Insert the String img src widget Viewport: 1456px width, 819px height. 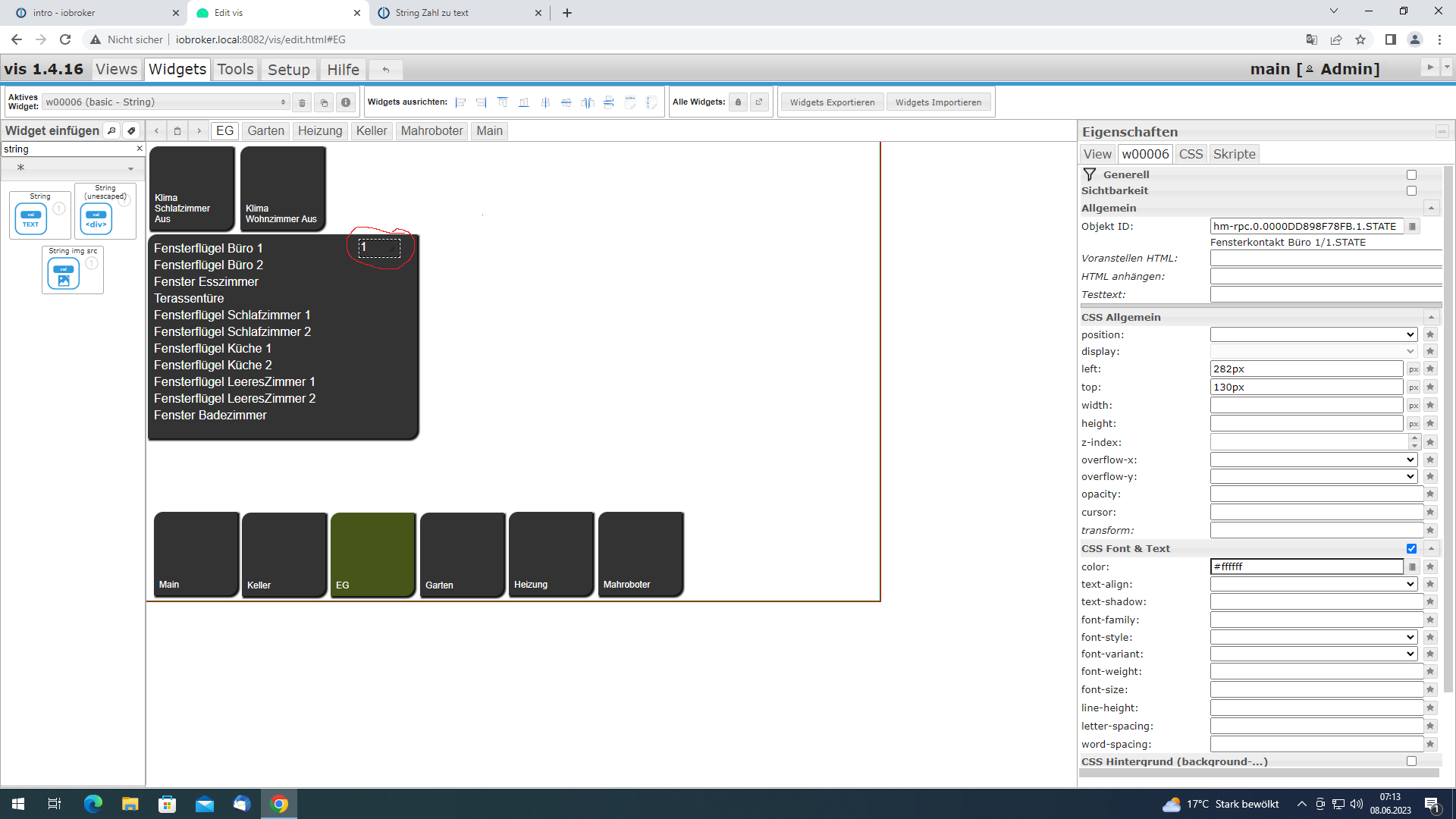click(64, 273)
